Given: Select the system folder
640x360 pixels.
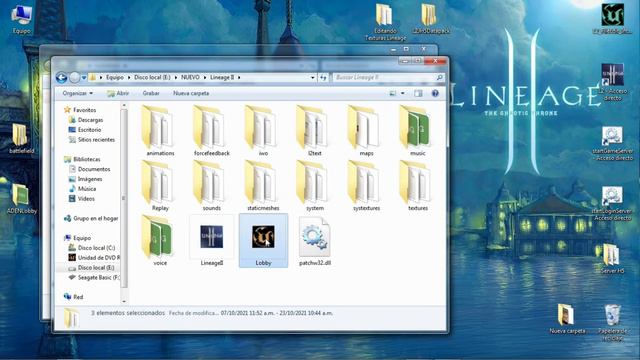Looking at the screenshot, I should (x=315, y=186).
